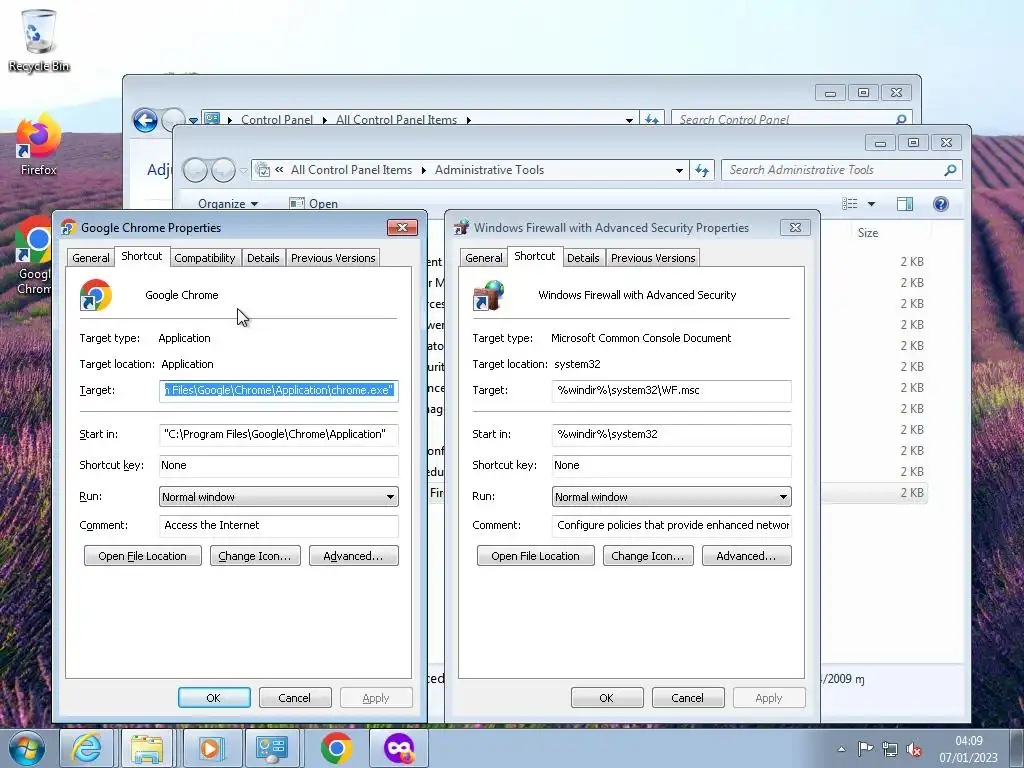Click Open in the Administrative Tools toolbar
1024x768 pixels.
[x=313, y=204]
